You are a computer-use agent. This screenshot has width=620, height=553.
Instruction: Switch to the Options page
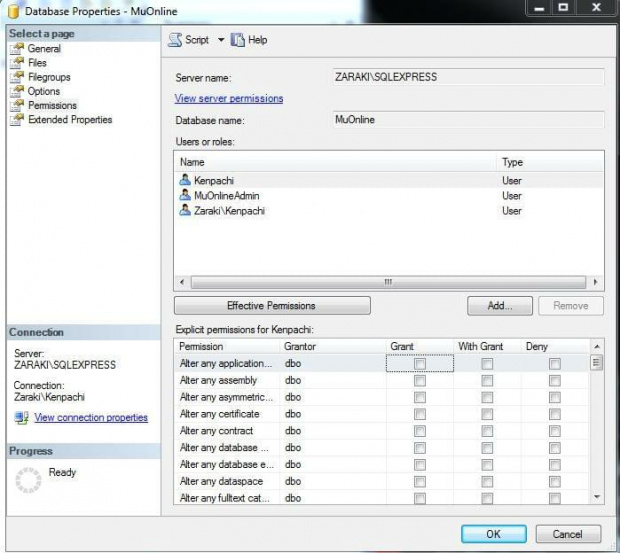(x=44, y=91)
